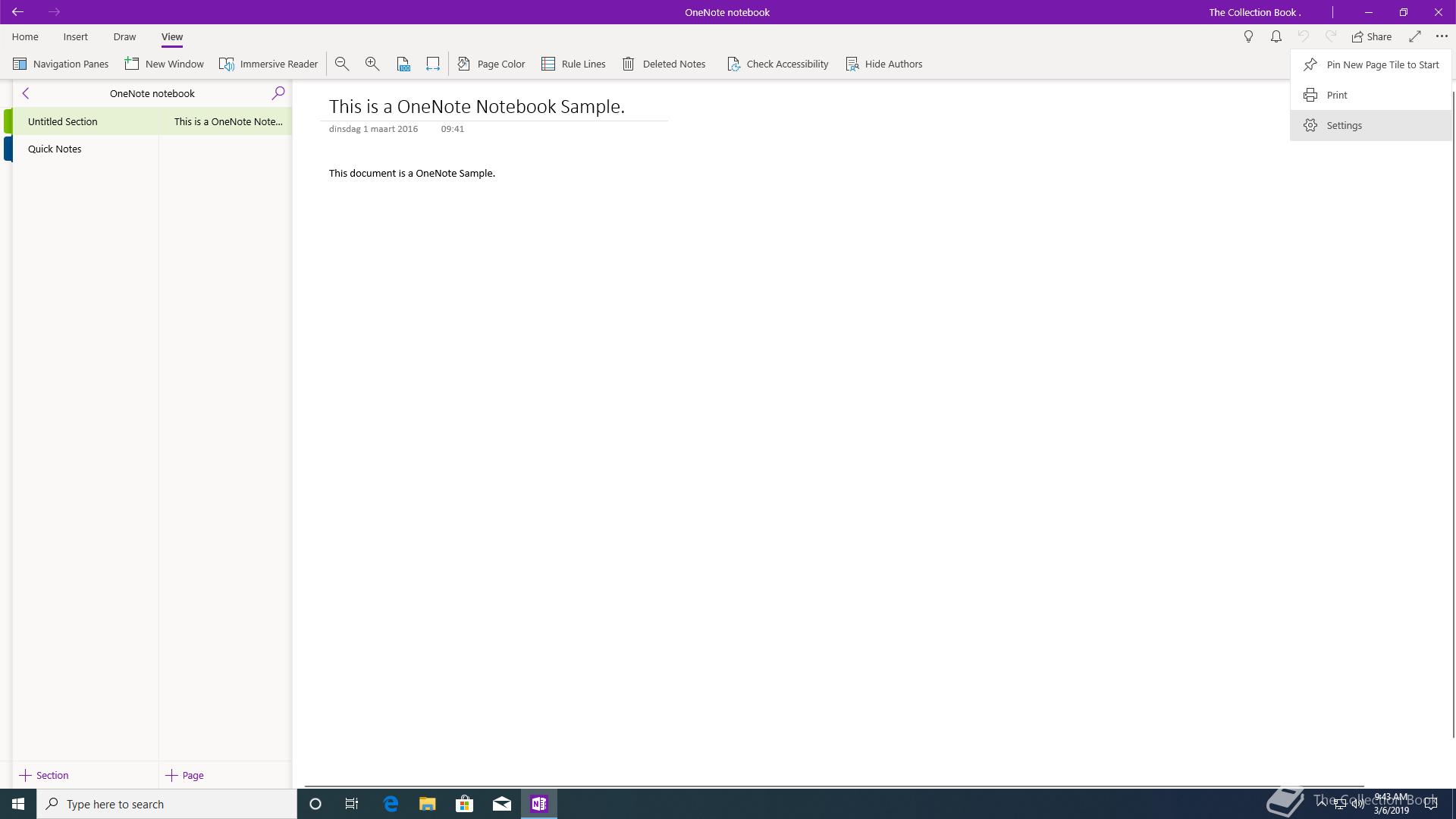This screenshot has width=1456, height=819.
Task: Choose Print from the menu
Action: tap(1371, 95)
